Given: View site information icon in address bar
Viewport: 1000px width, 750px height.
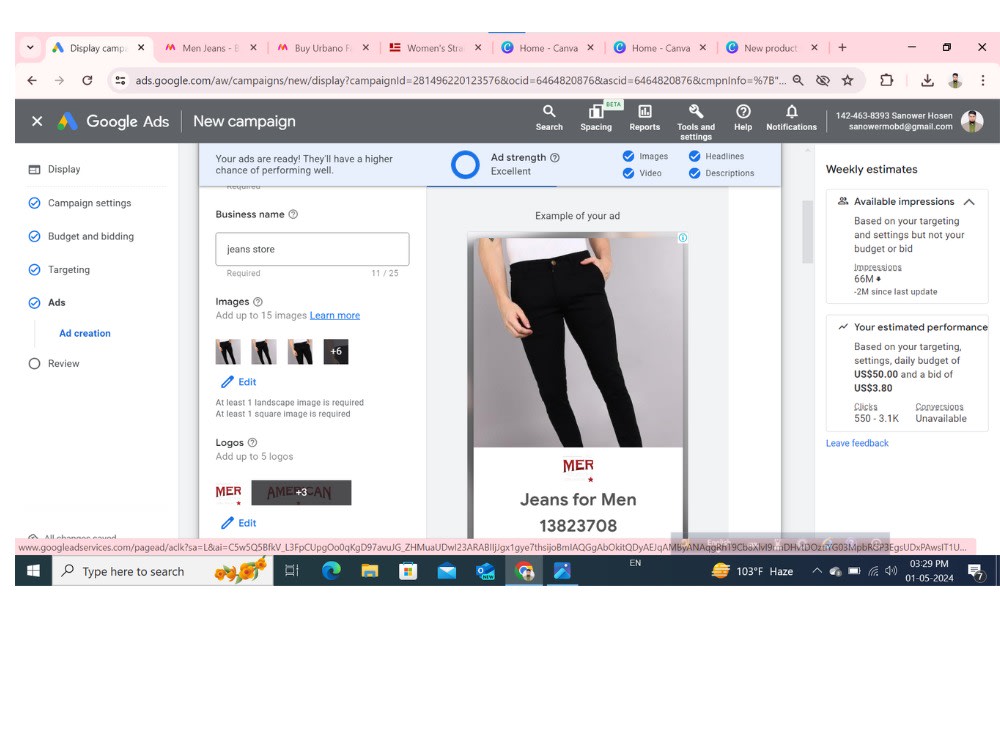Looking at the screenshot, I should pyautogui.click(x=120, y=80).
